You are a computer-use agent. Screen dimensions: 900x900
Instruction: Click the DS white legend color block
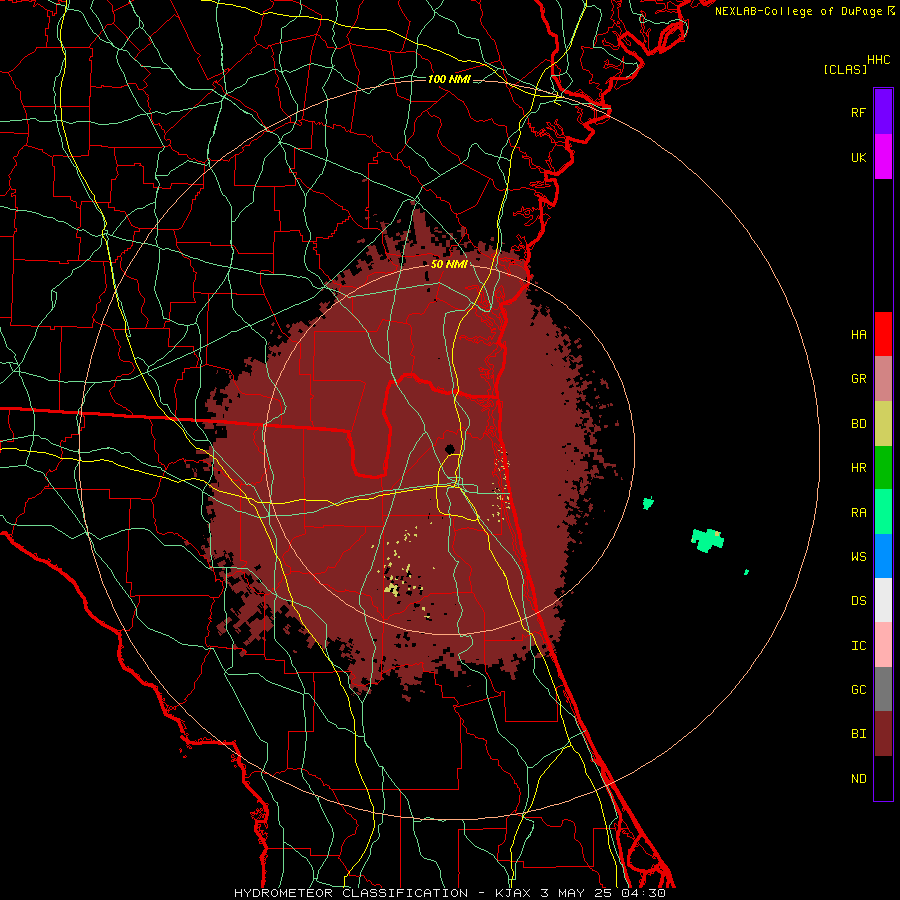883,600
